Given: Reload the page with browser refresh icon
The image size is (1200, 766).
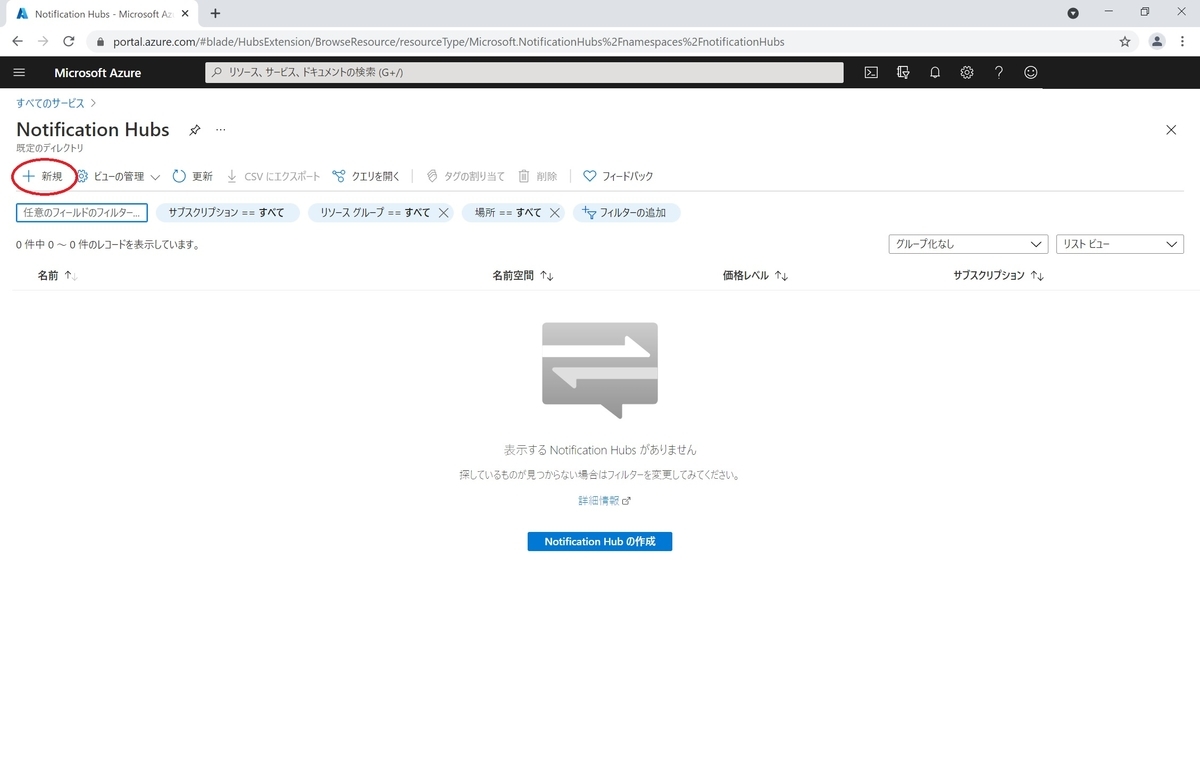Looking at the screenshot, I should [x=69, y=41].
